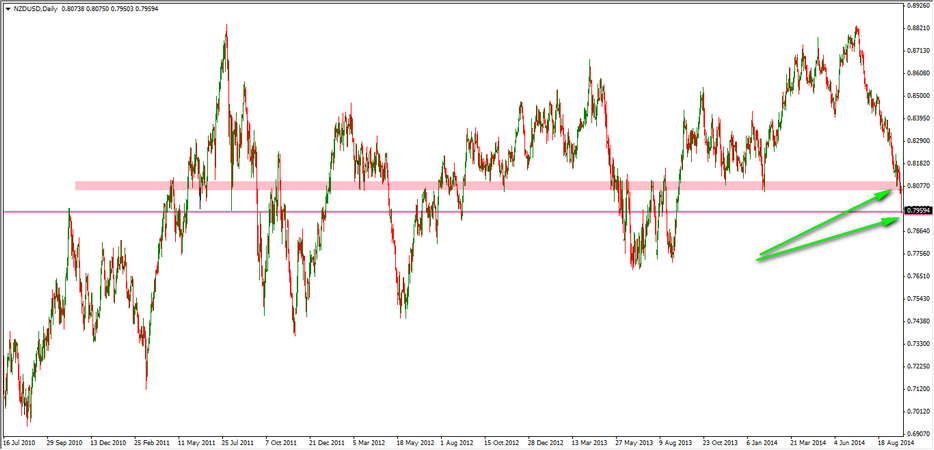Click the 0.85000 price axis label
The image size is (934, 450).
[918, 96]
